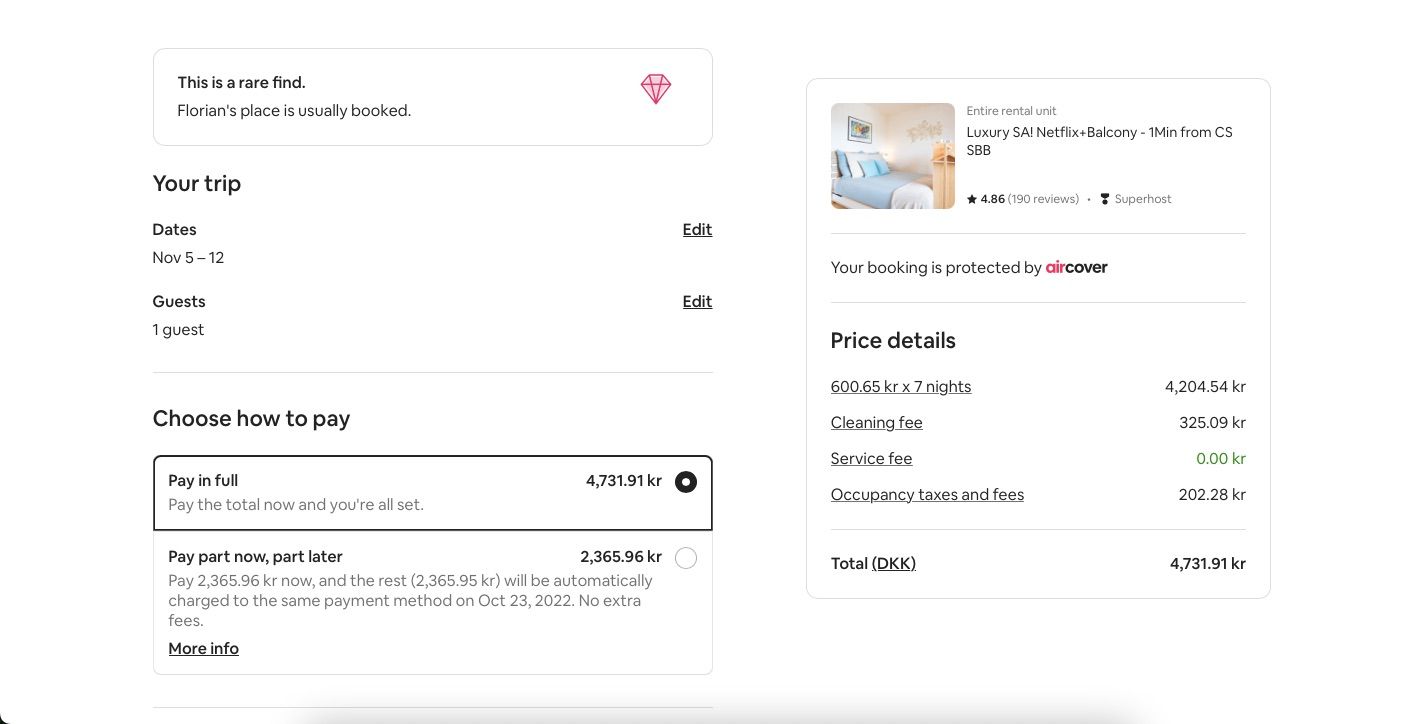Toggle the selected payment method radio
Screen dimensions: 1422x724
click(x=686, y=481)
